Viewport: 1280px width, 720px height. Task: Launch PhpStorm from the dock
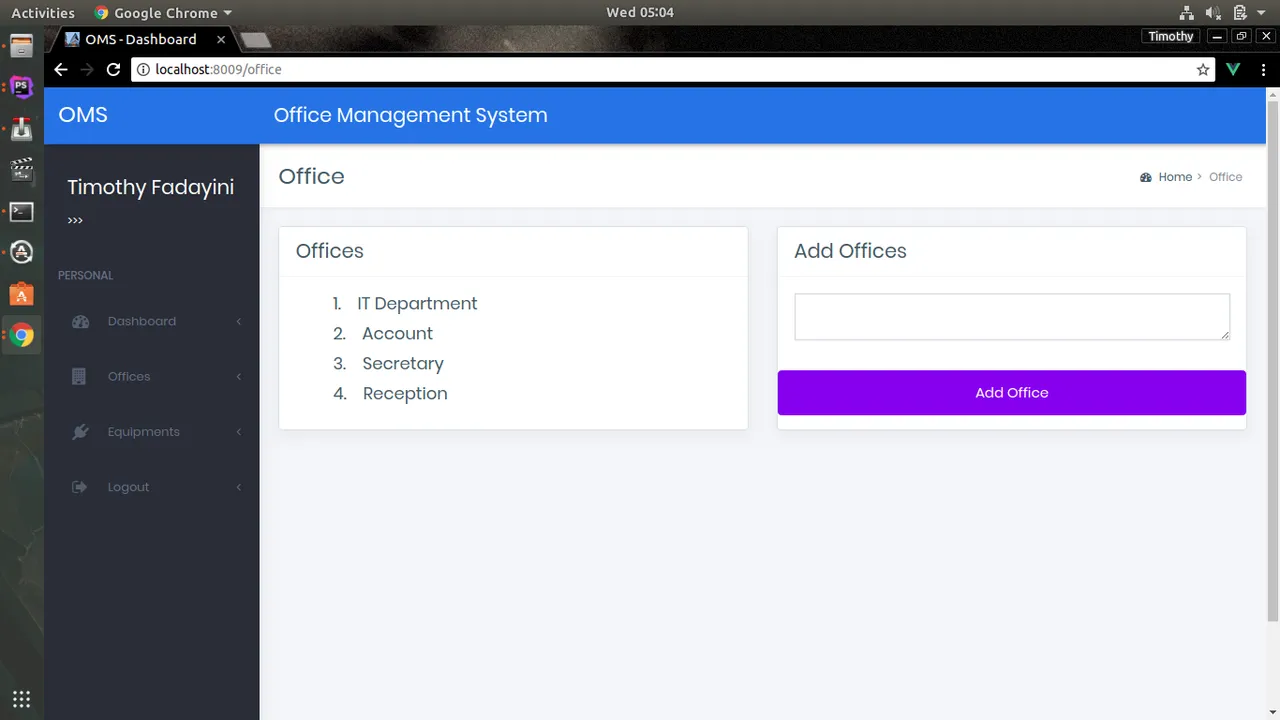[22, 87]
